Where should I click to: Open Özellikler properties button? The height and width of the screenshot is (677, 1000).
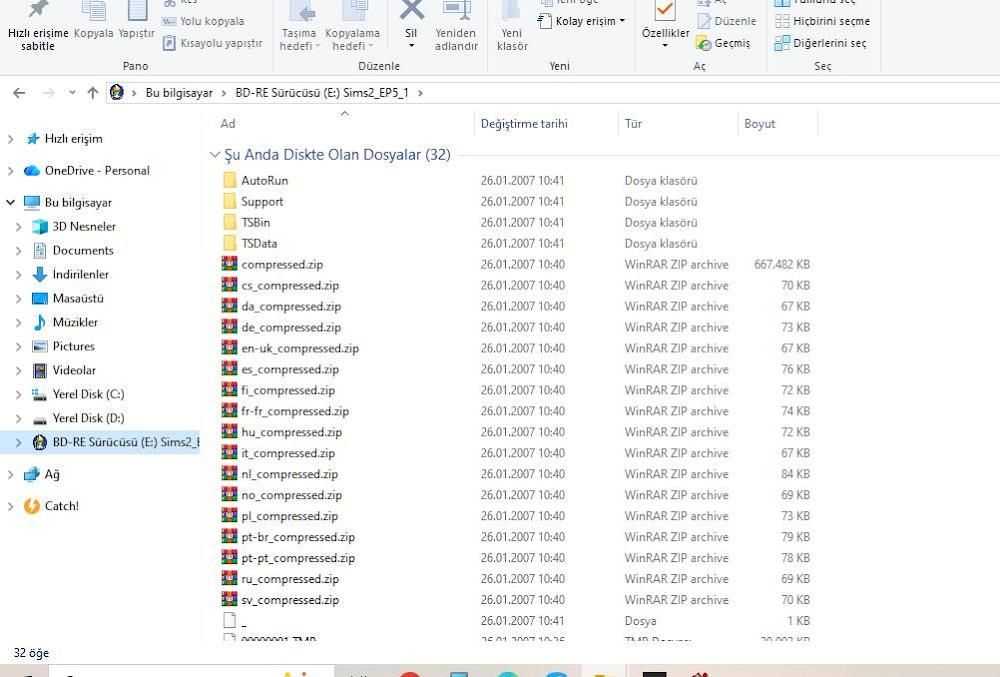pyautogui.click(x=665, y=25)
